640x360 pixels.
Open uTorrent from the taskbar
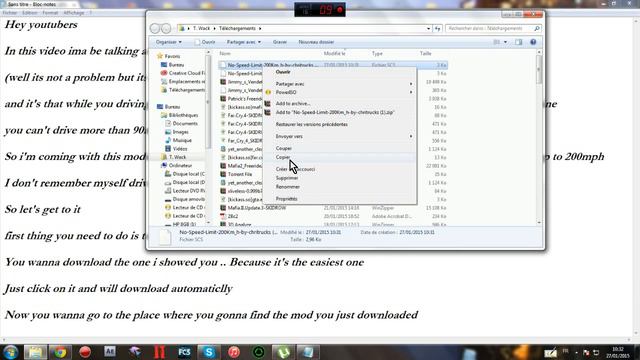tap(283, 352)
